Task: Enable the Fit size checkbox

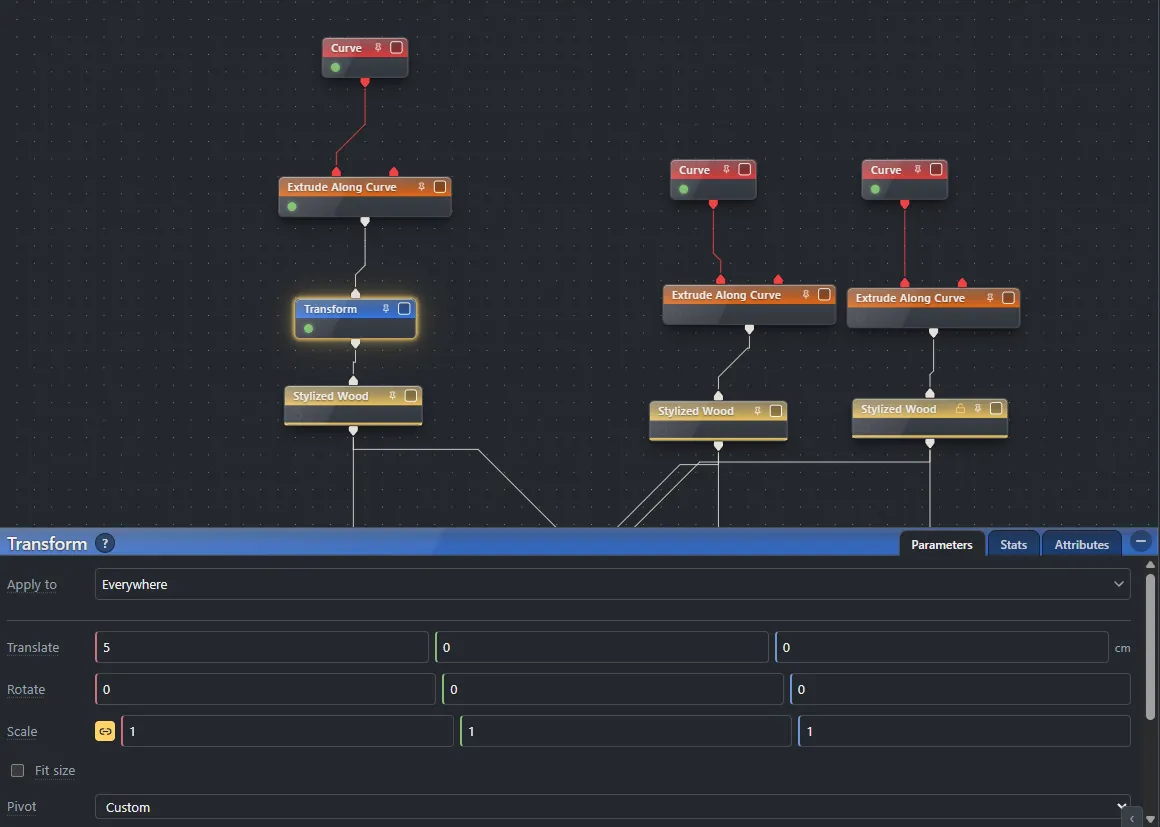Action: 18,771
